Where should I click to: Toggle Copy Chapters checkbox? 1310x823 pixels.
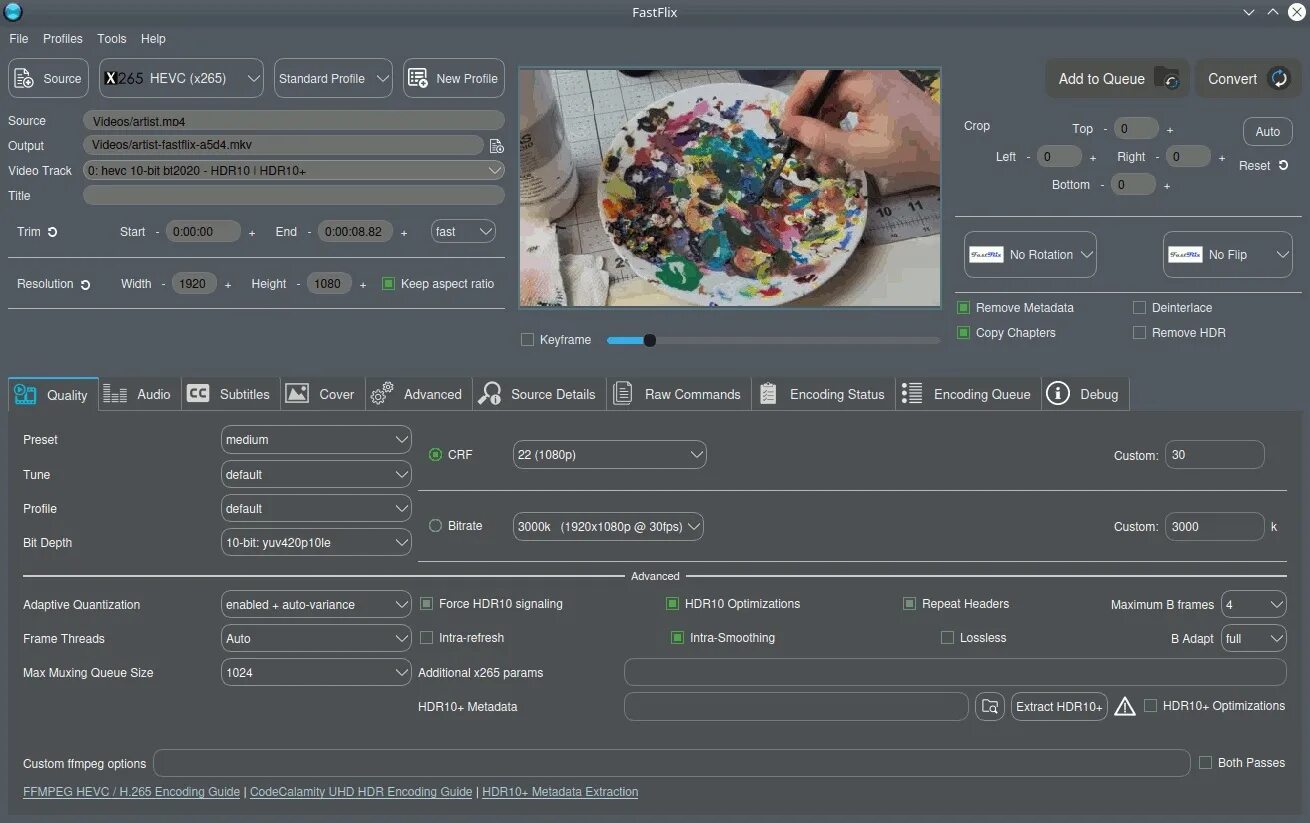pos(963,333)
